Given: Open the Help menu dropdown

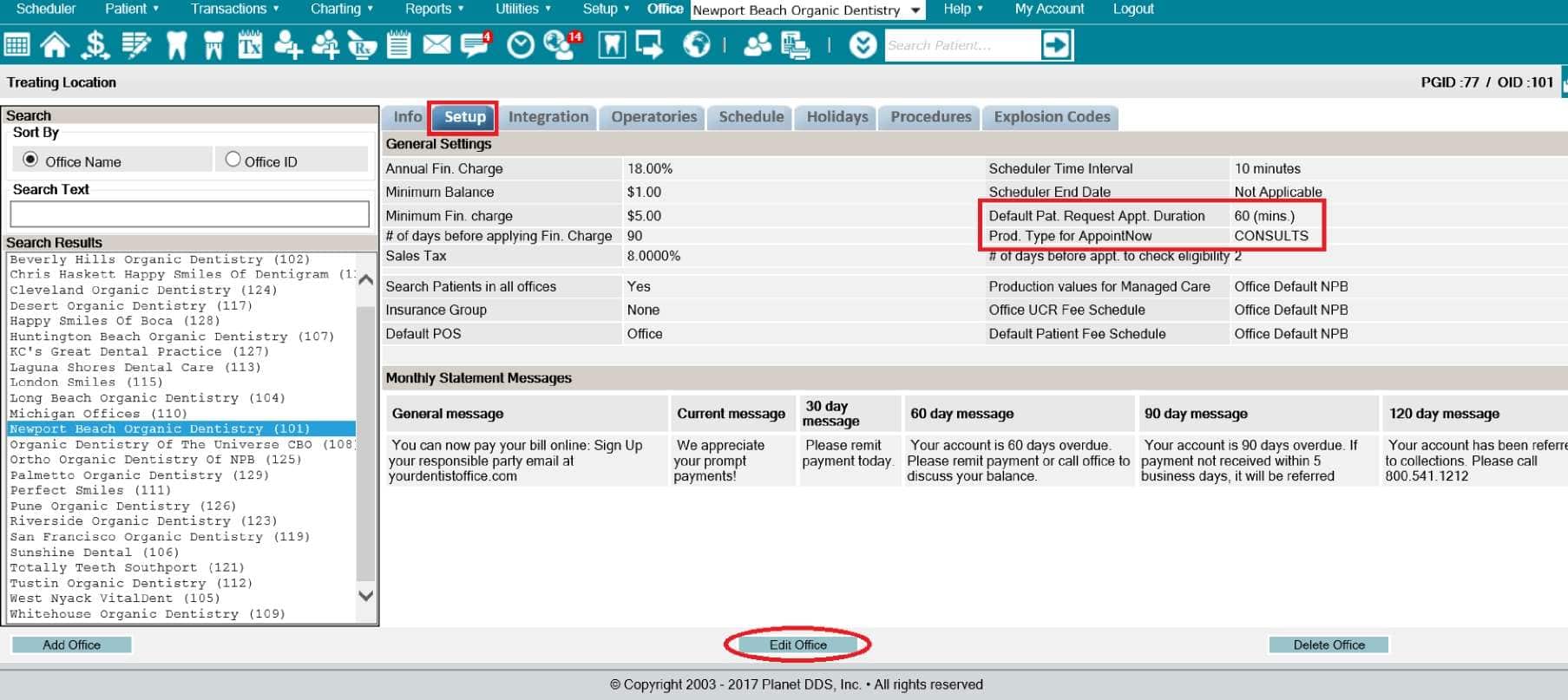Looking at the screenshot, I should coord(963,9).
